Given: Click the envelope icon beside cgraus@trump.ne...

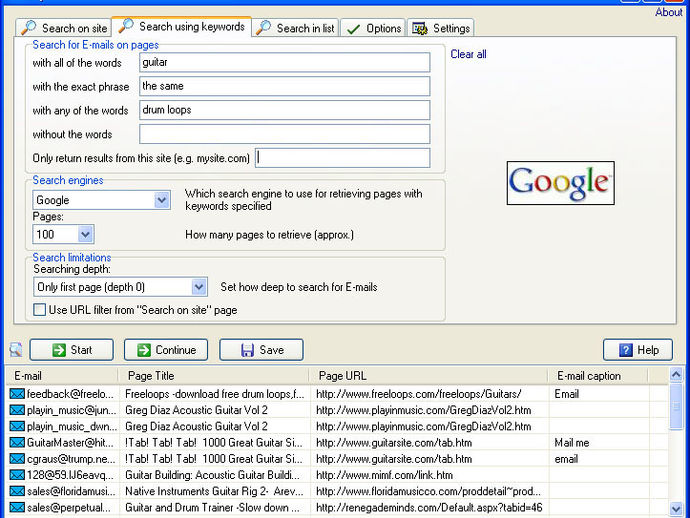Looking at the screenshot, I should tap(17, 459).
